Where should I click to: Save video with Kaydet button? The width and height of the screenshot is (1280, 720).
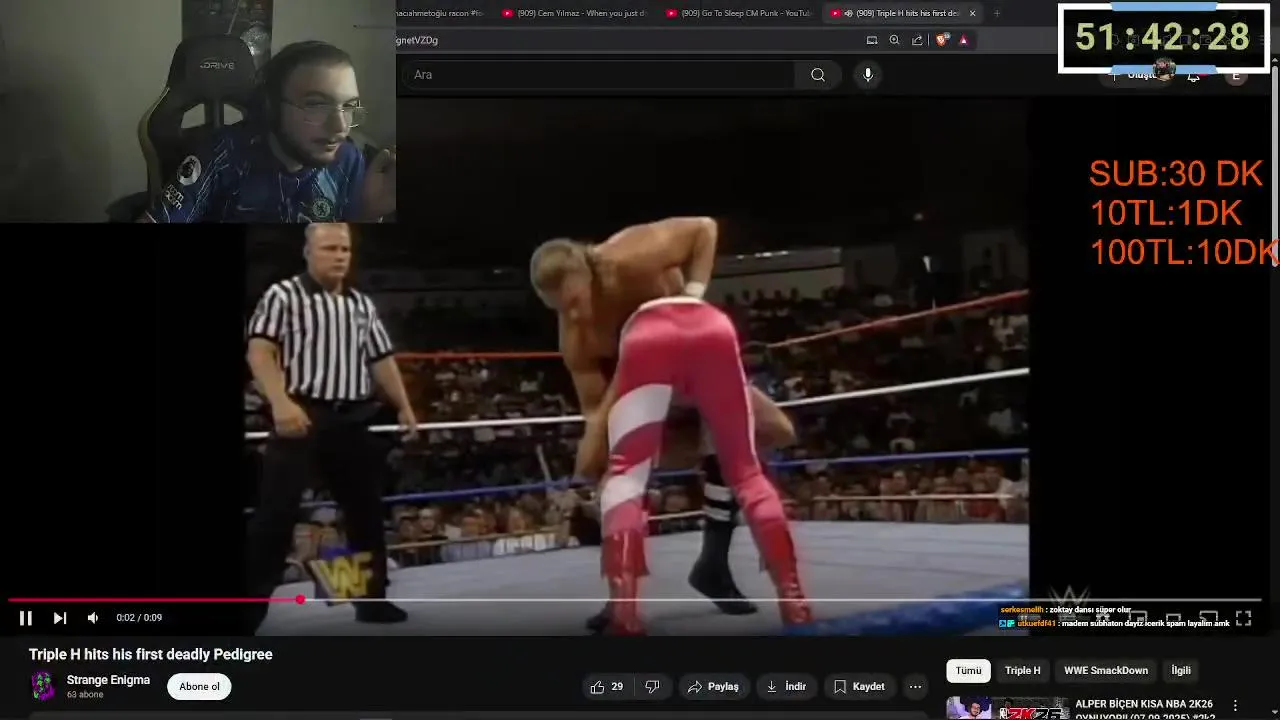[859, 687]
